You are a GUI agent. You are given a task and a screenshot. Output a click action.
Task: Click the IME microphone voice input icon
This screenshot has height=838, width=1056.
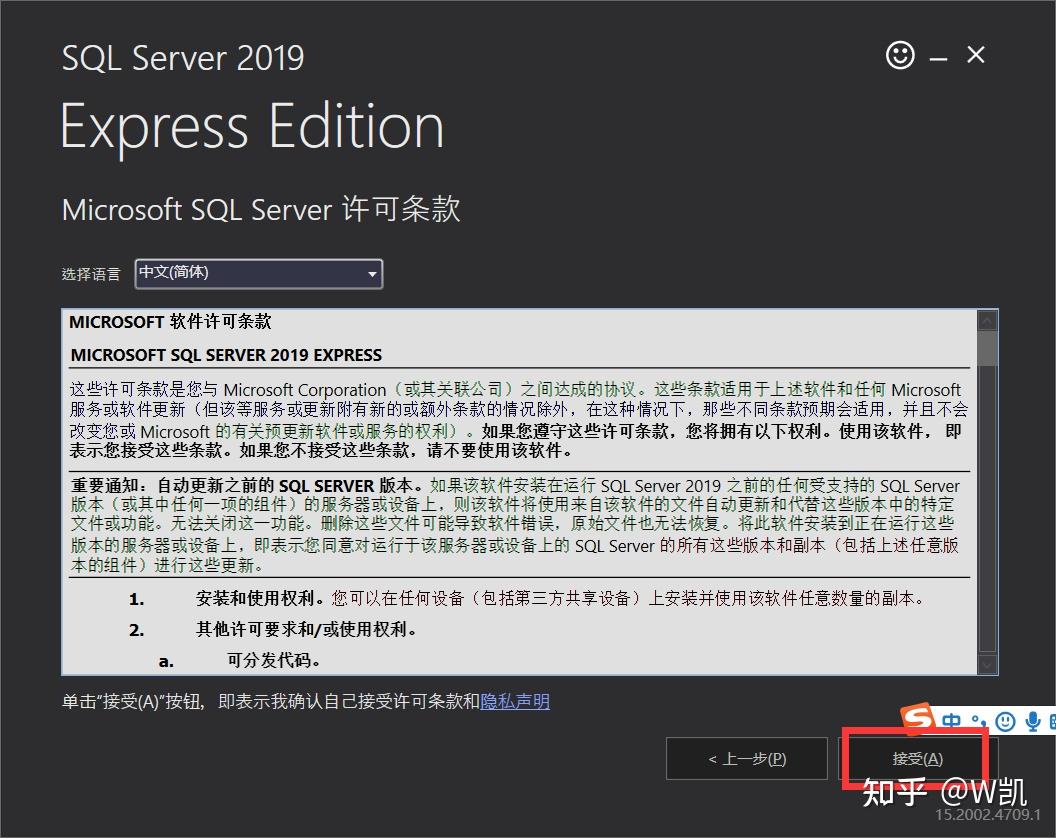point(1032,721)
